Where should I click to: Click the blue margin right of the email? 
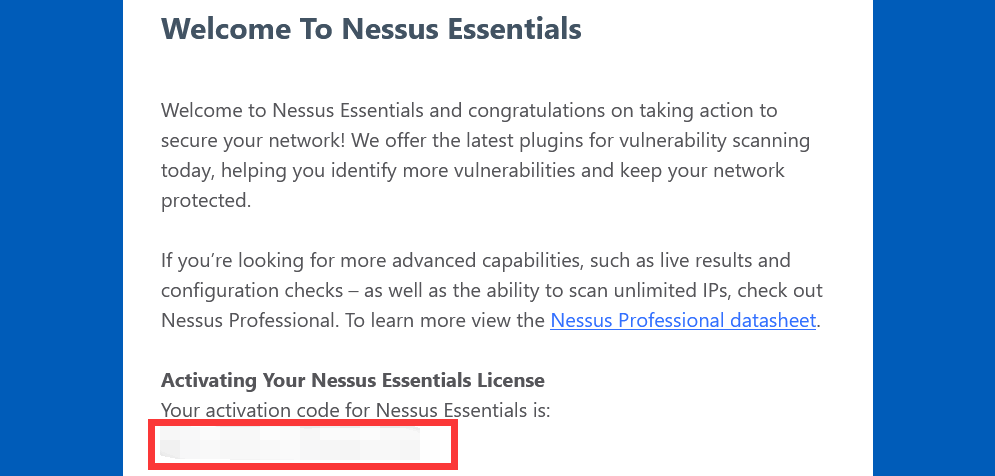click(934, 238)
